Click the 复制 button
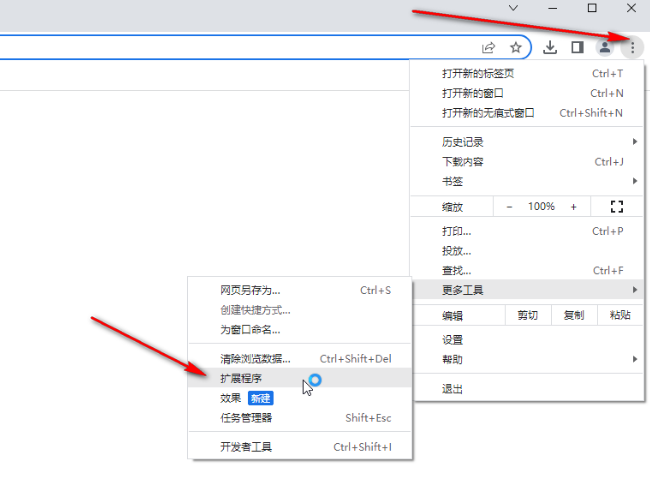The image size is (650, 485). (573, 315)
